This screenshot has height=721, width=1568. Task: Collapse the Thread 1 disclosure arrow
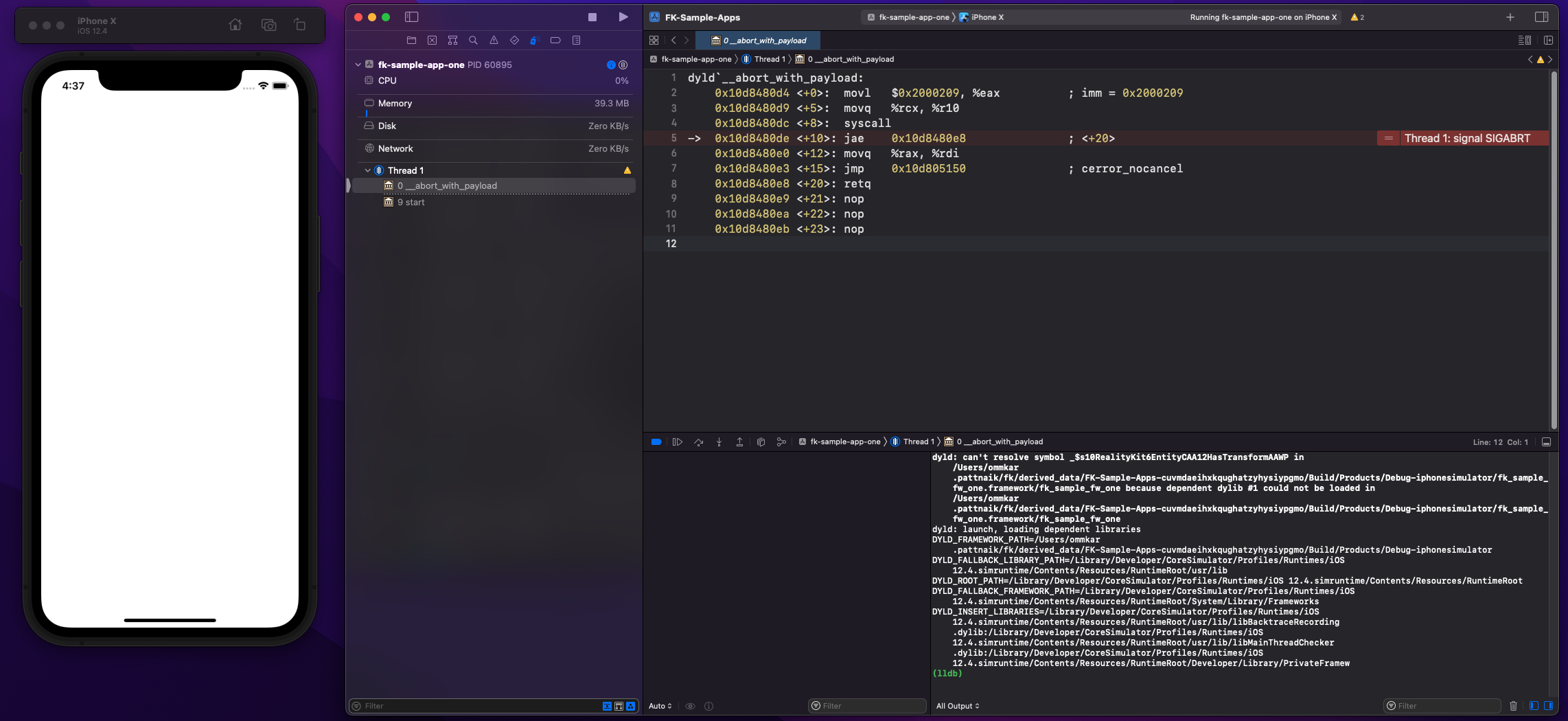tap(367, 170)
